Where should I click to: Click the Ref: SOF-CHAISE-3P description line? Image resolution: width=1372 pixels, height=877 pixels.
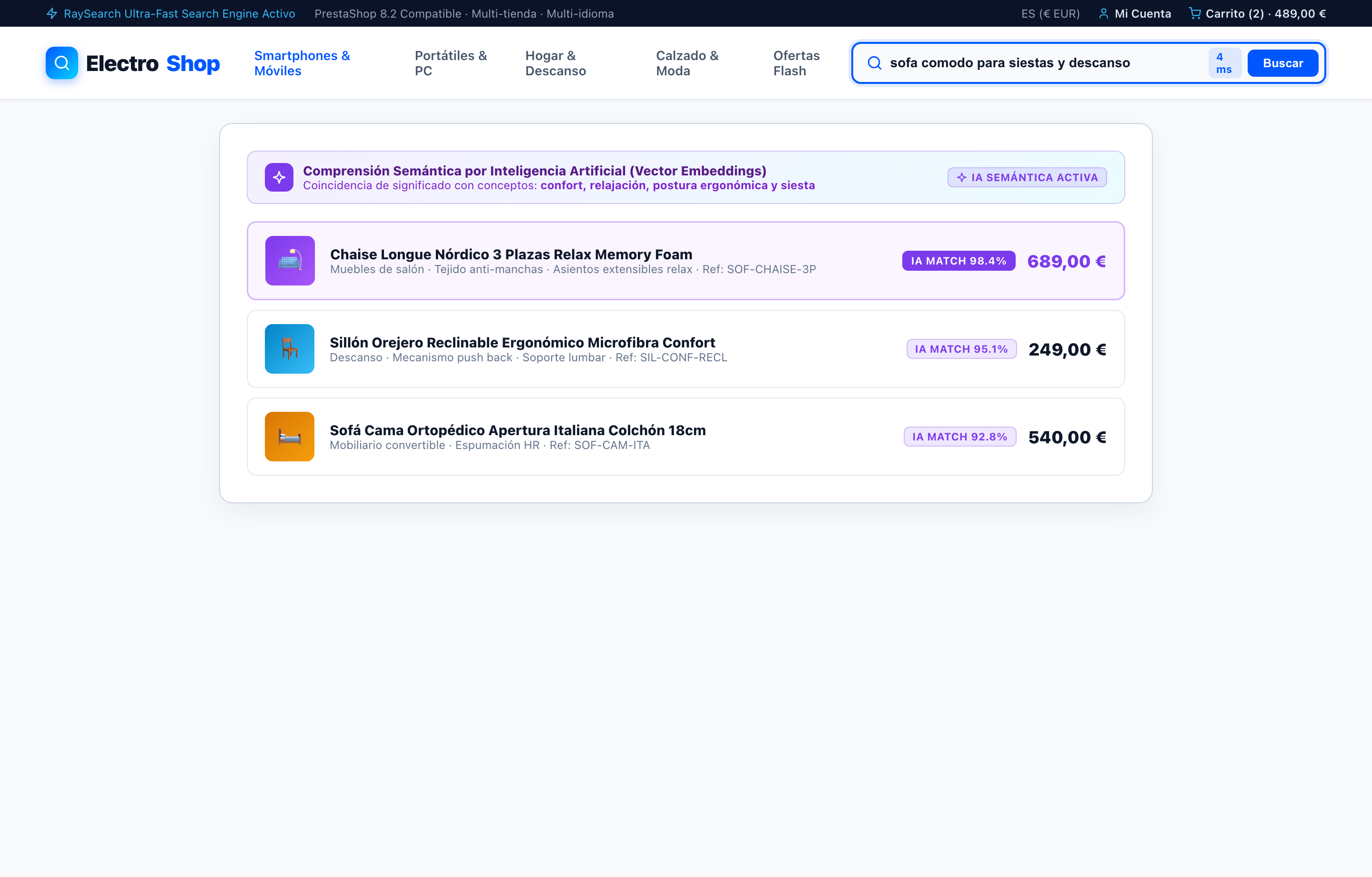(x=573, y=269)
